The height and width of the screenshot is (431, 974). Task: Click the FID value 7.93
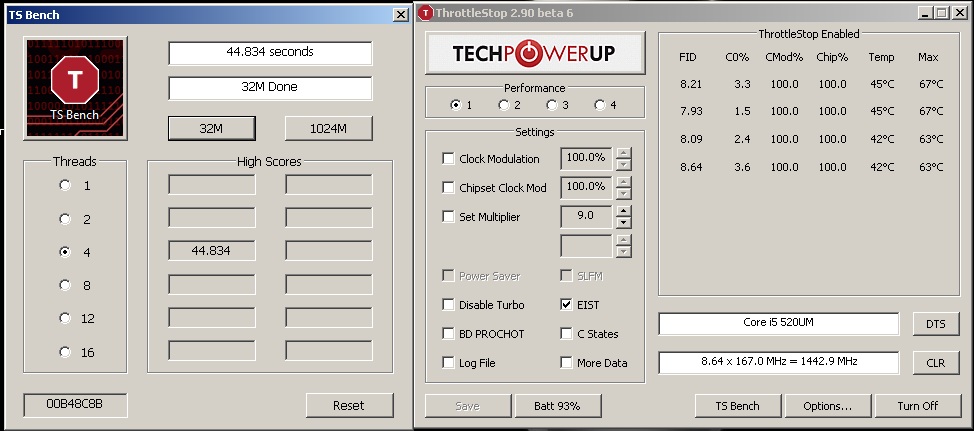tap(691, 111)
